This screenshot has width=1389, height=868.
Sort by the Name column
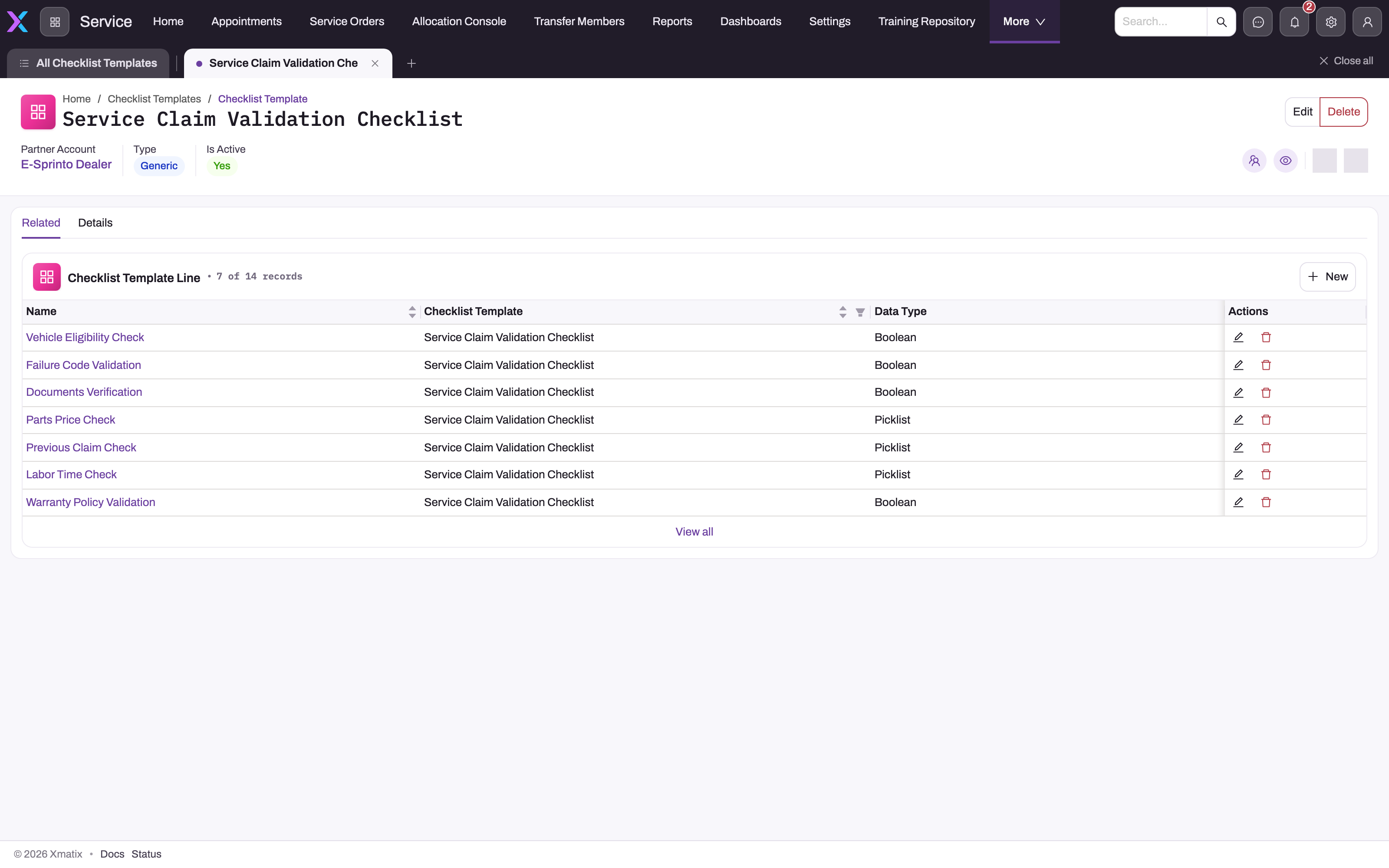click(x=412, y=312)
